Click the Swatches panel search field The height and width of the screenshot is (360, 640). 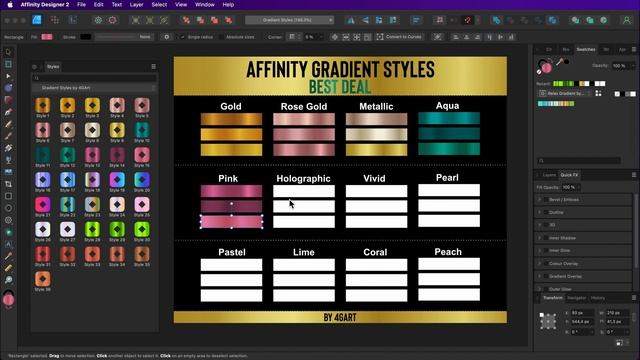point(579,161)
